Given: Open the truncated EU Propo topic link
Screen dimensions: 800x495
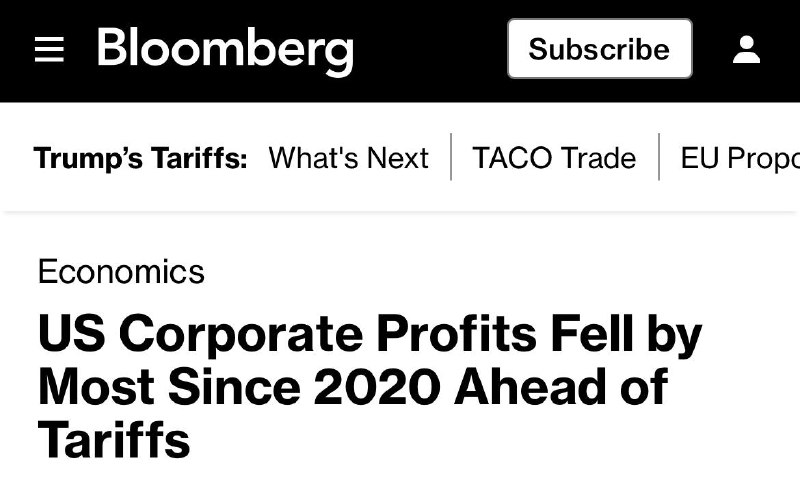Looking at the screenshot, I should pyautogui.click(x=740, y=158).
